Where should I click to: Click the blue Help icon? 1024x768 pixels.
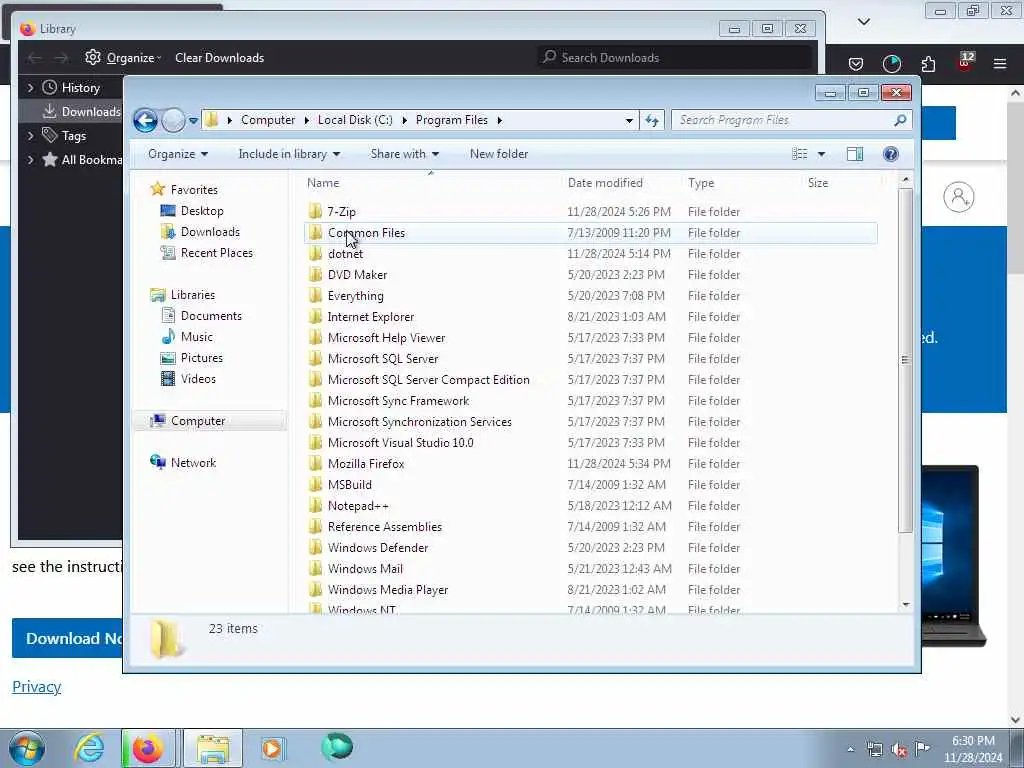coord(890,154)
